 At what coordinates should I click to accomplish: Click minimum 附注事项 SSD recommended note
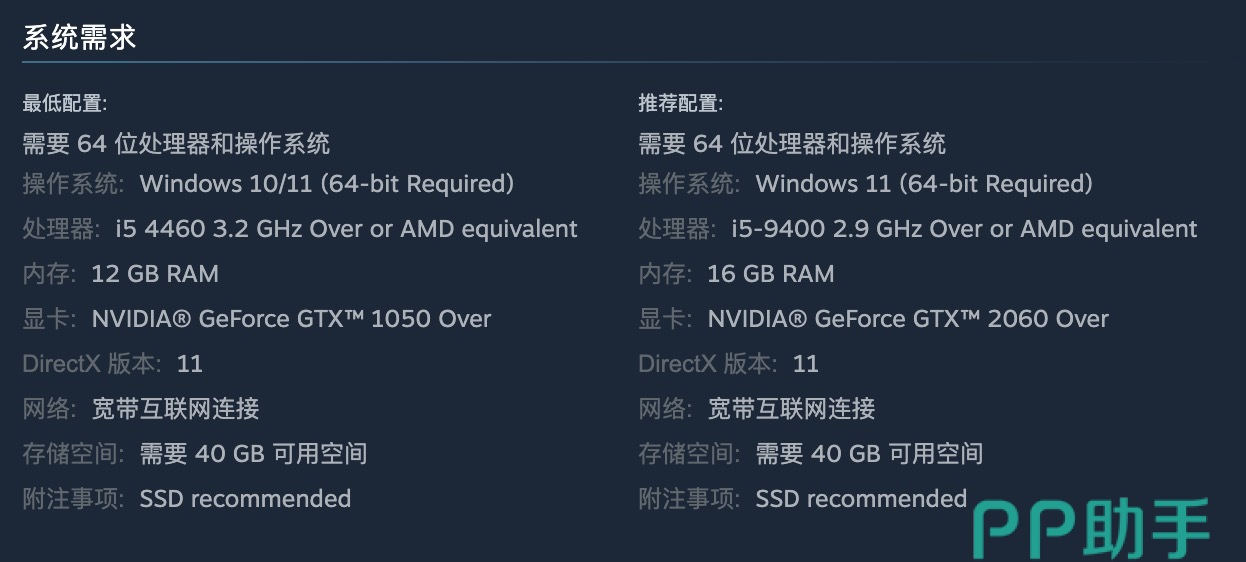pos(245,499)
